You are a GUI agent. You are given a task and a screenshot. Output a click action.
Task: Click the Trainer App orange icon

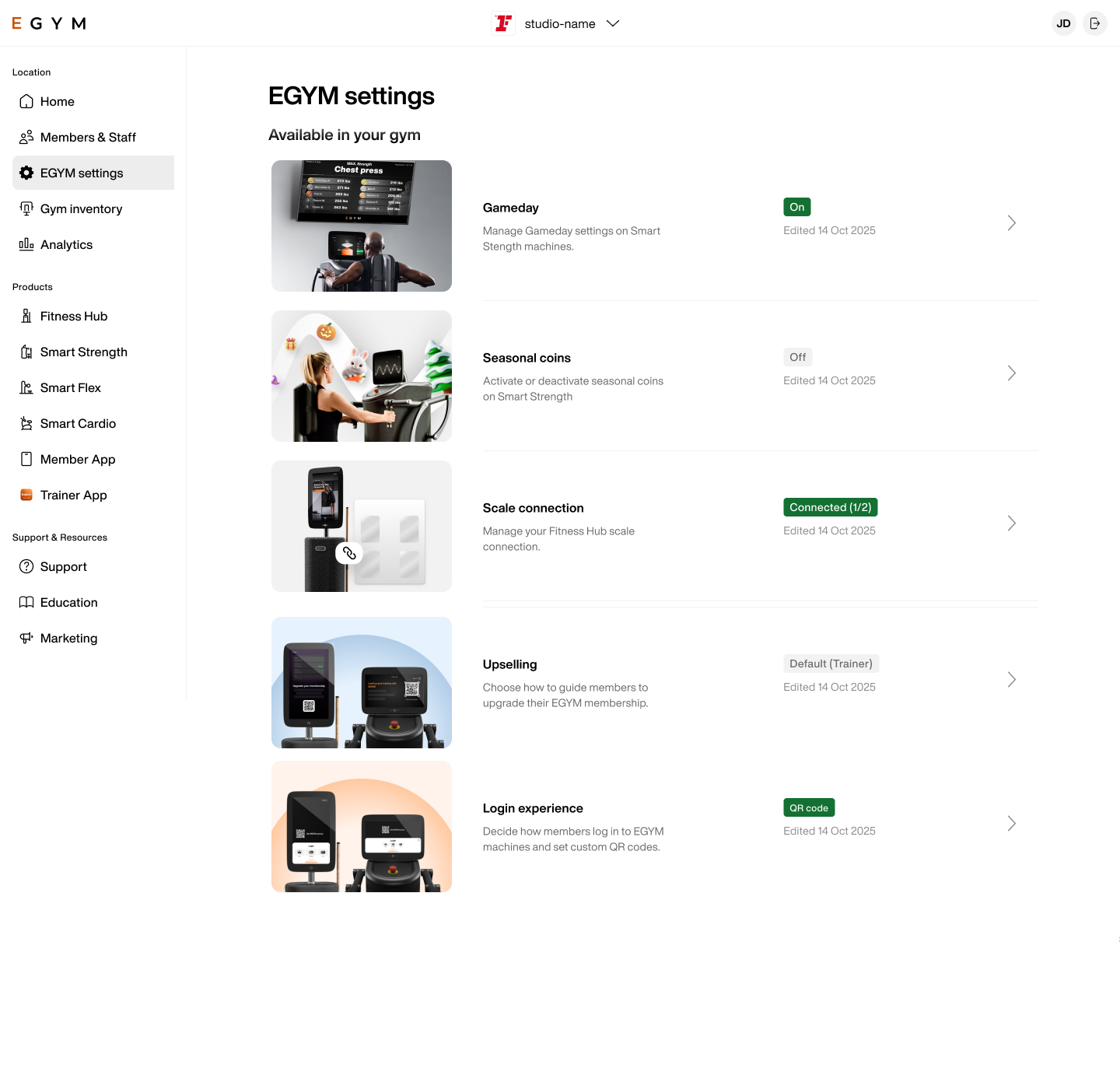[x=26, y=495]
